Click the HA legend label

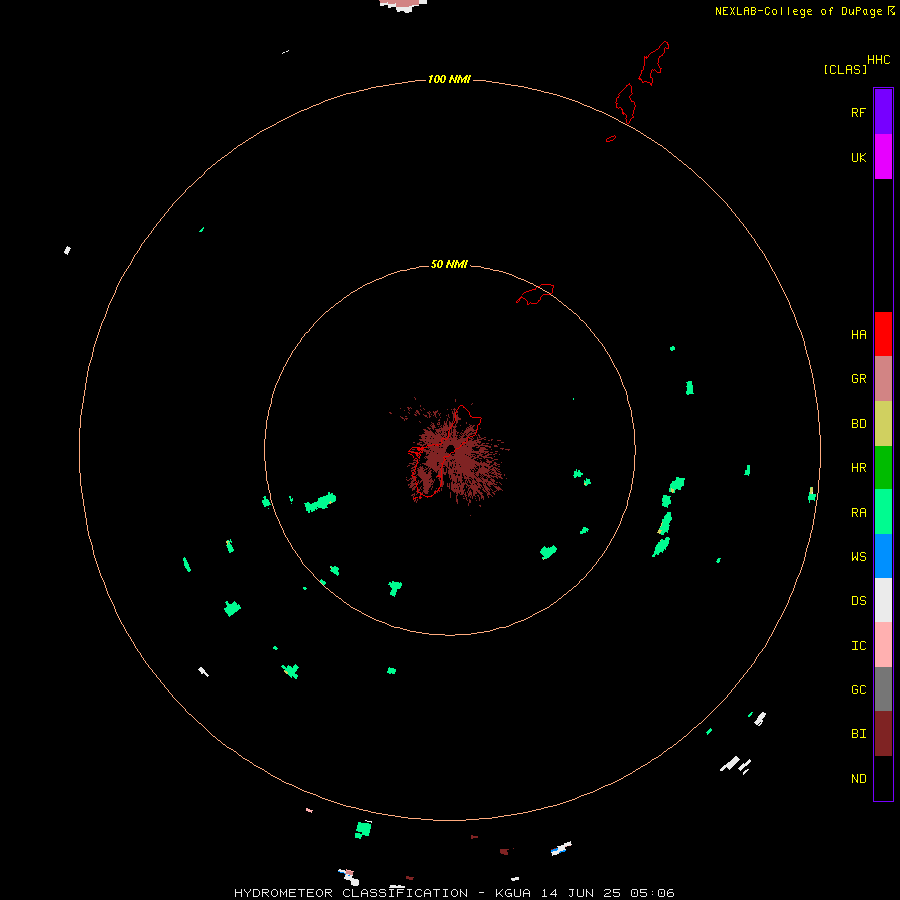point(858,334)
